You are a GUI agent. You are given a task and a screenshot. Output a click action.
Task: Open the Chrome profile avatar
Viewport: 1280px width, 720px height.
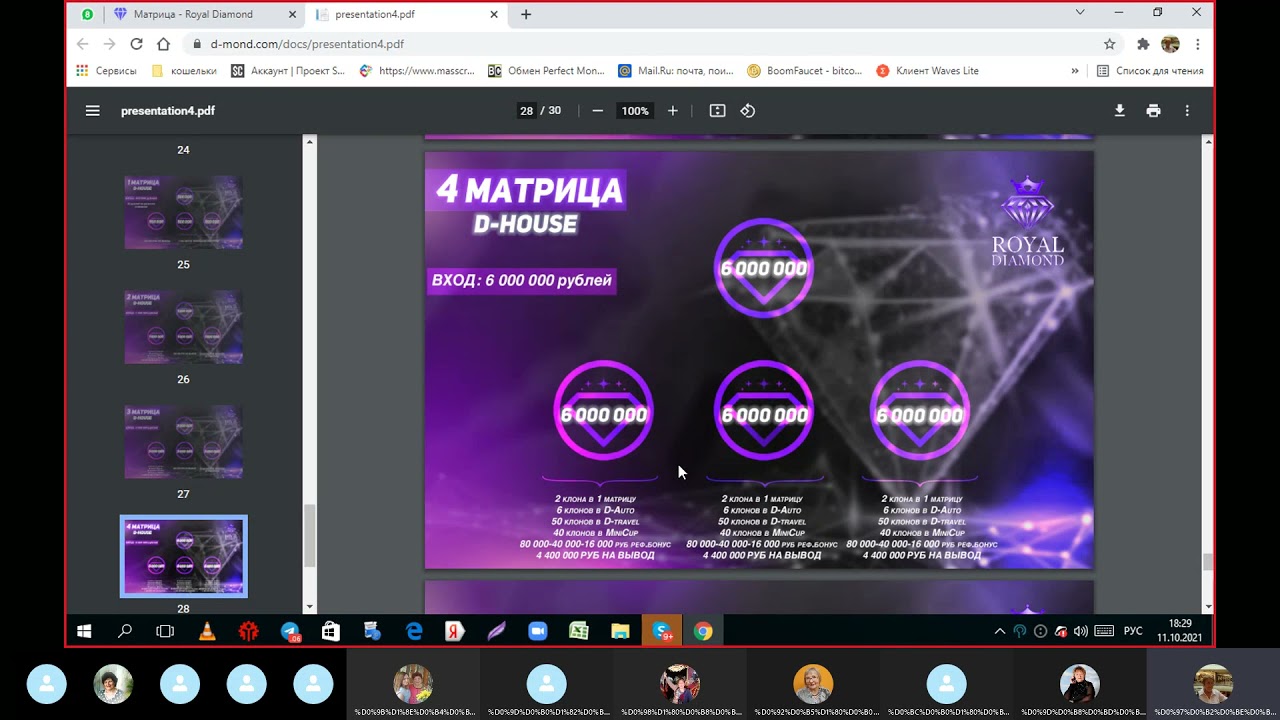click(x=1170, y=44)
